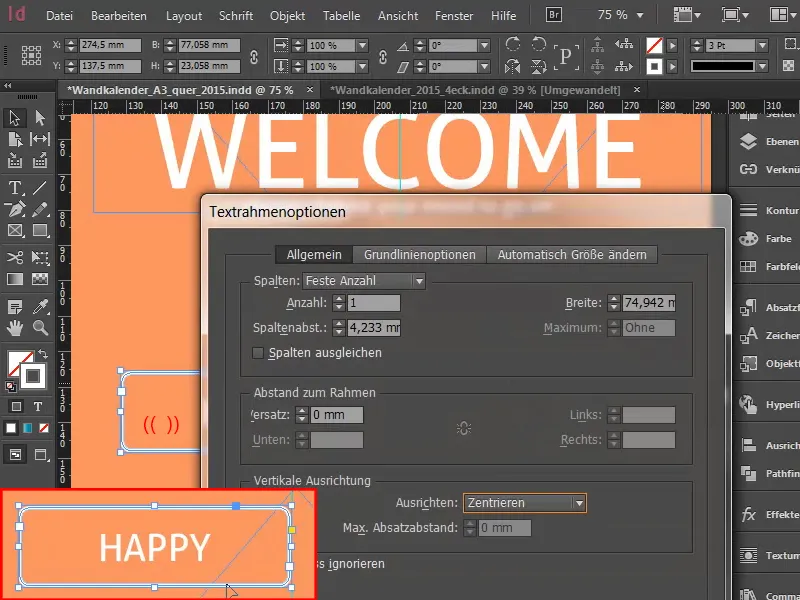Select the Eyedropper tool
The width and height of the screenshot is (800, 600).
pyautogui.click(x=40, y=306)
